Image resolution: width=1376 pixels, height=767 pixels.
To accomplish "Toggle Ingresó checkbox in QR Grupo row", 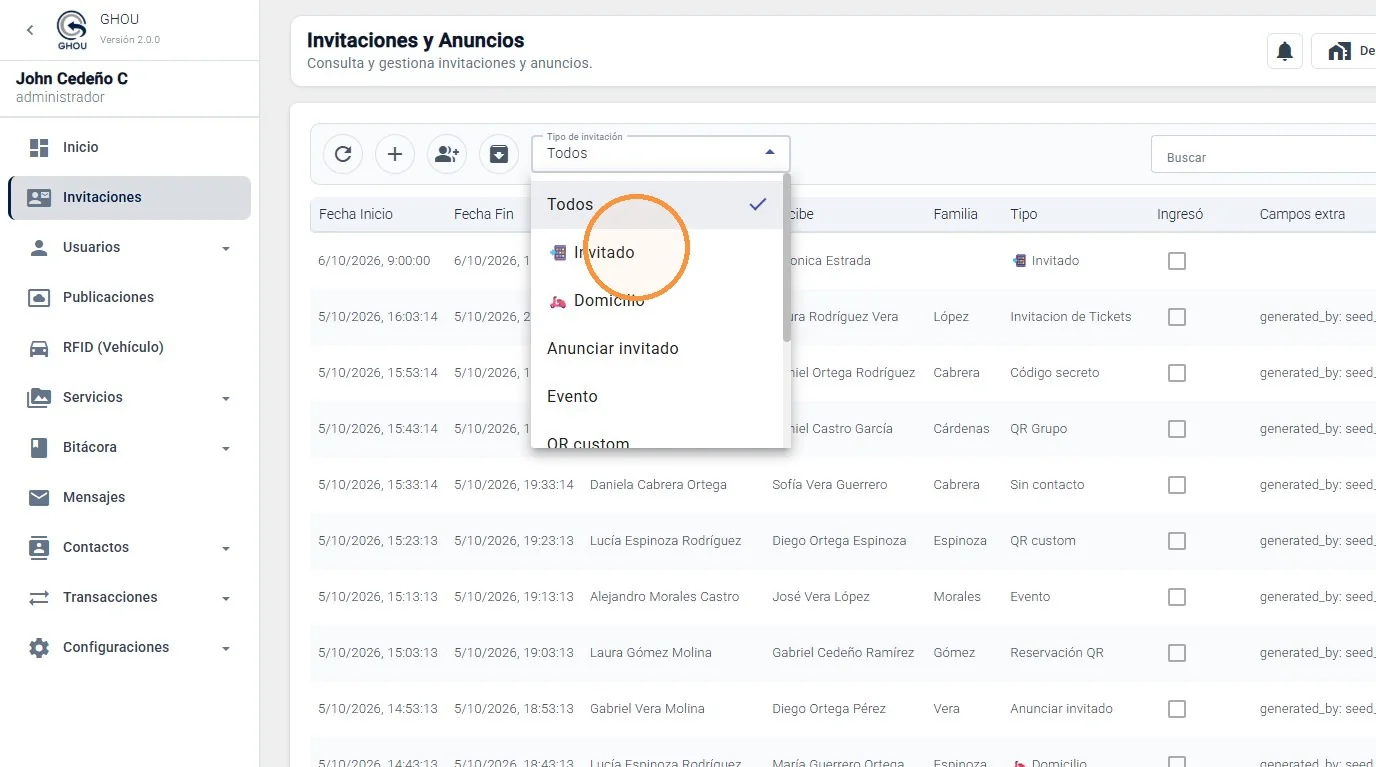I will [1177, 429].
